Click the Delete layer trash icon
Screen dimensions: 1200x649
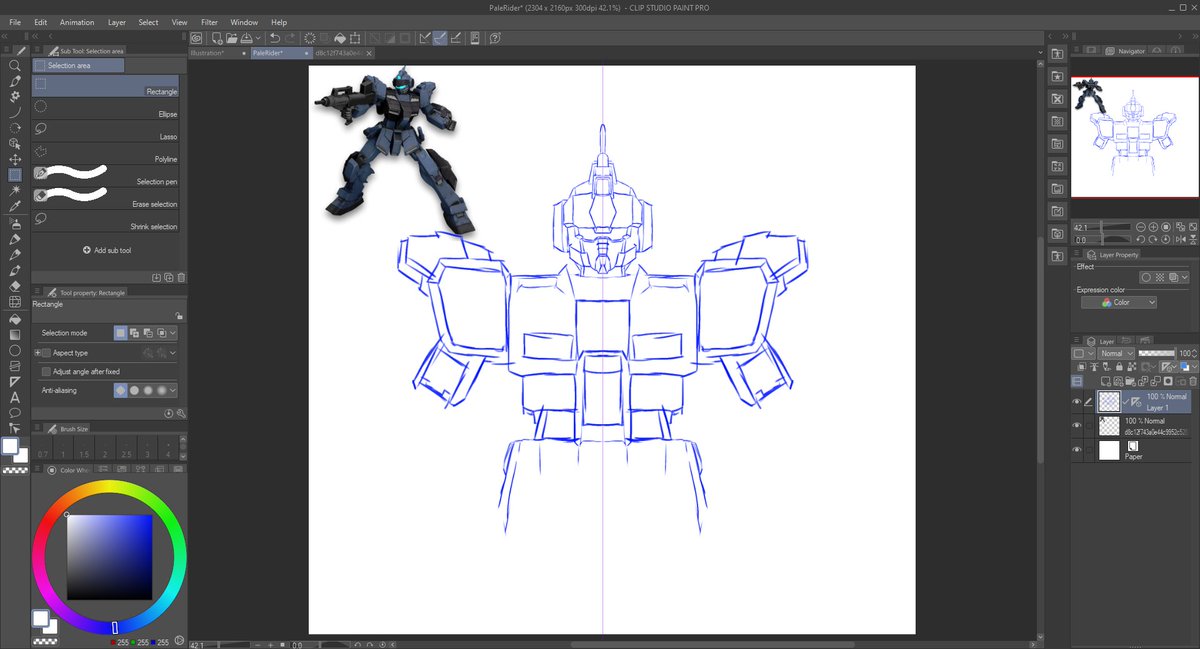pyautogui.click(x=1194, y=381)
